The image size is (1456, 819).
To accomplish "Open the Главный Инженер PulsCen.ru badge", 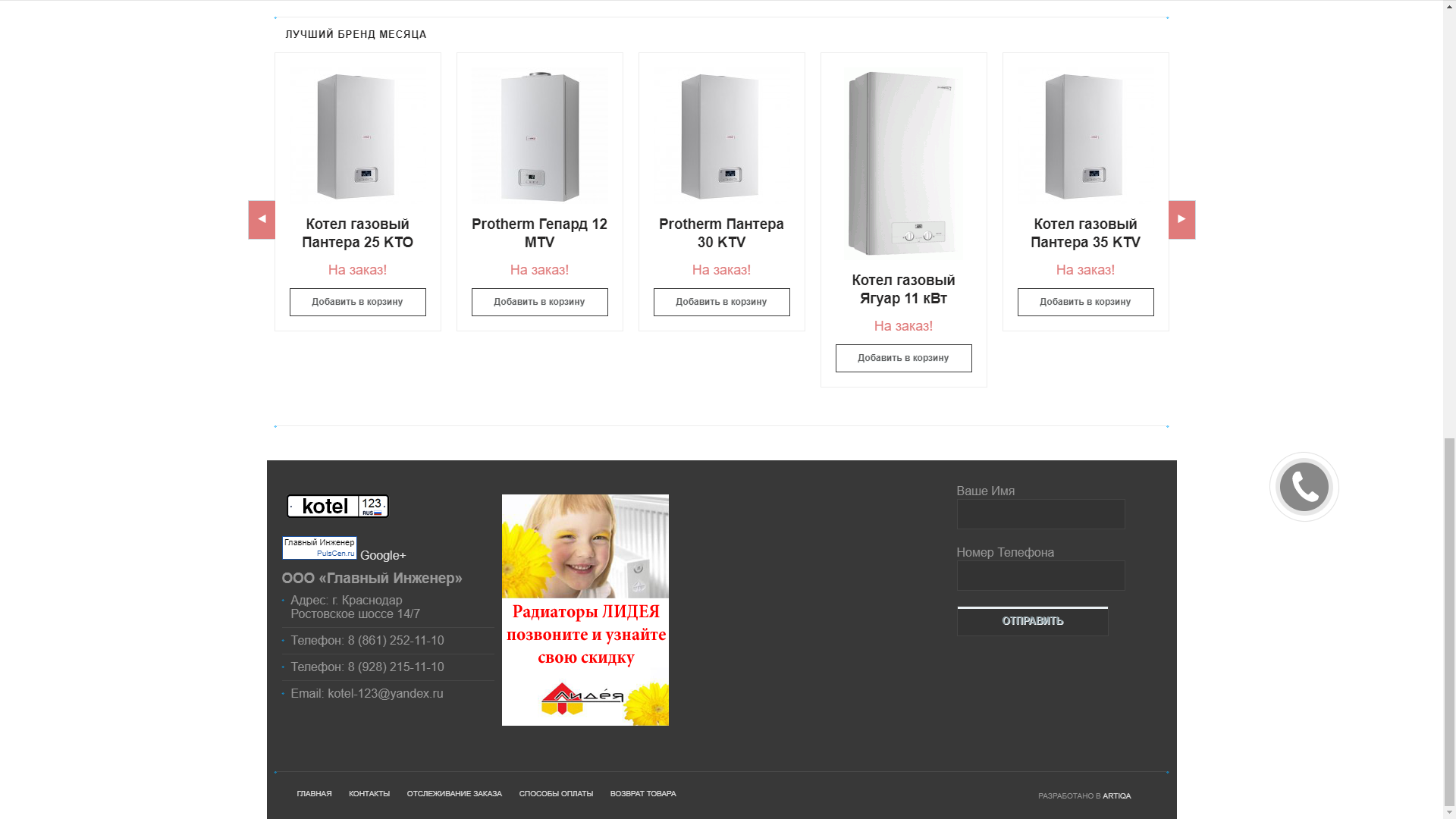I will (319, 548).
